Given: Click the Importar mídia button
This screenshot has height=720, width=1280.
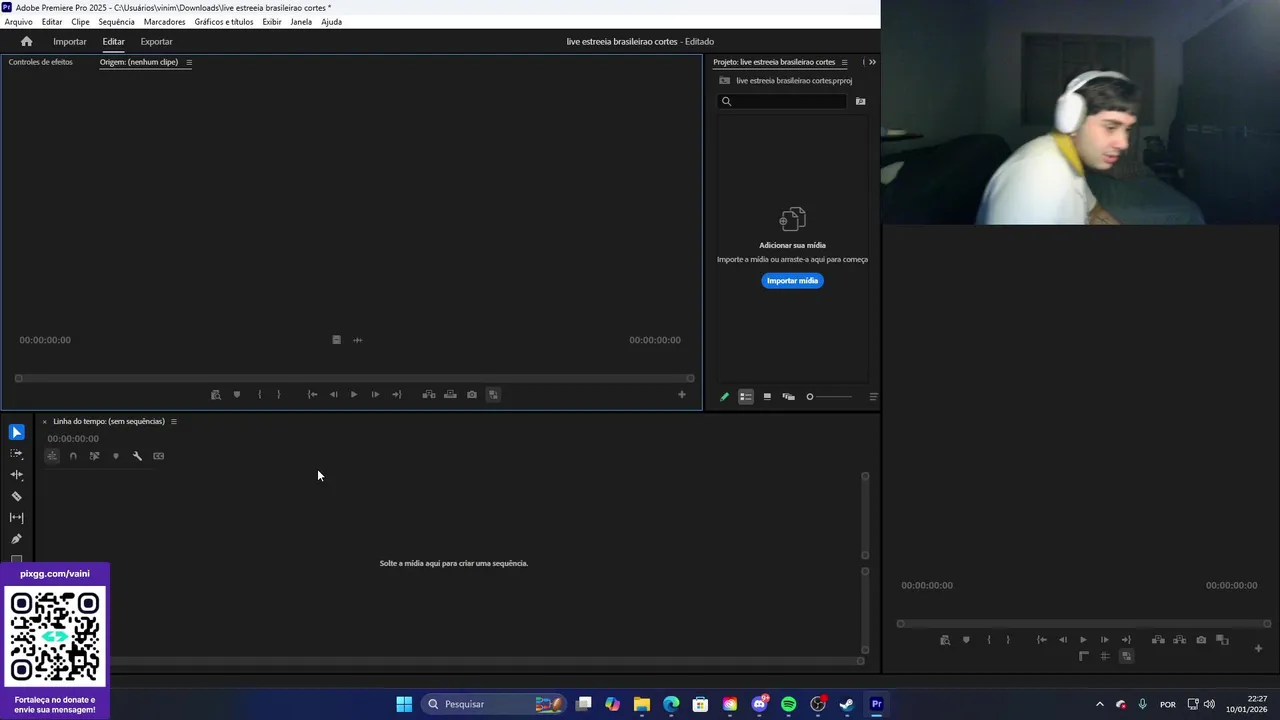Looking at the screenshot, I should (792, 281).
